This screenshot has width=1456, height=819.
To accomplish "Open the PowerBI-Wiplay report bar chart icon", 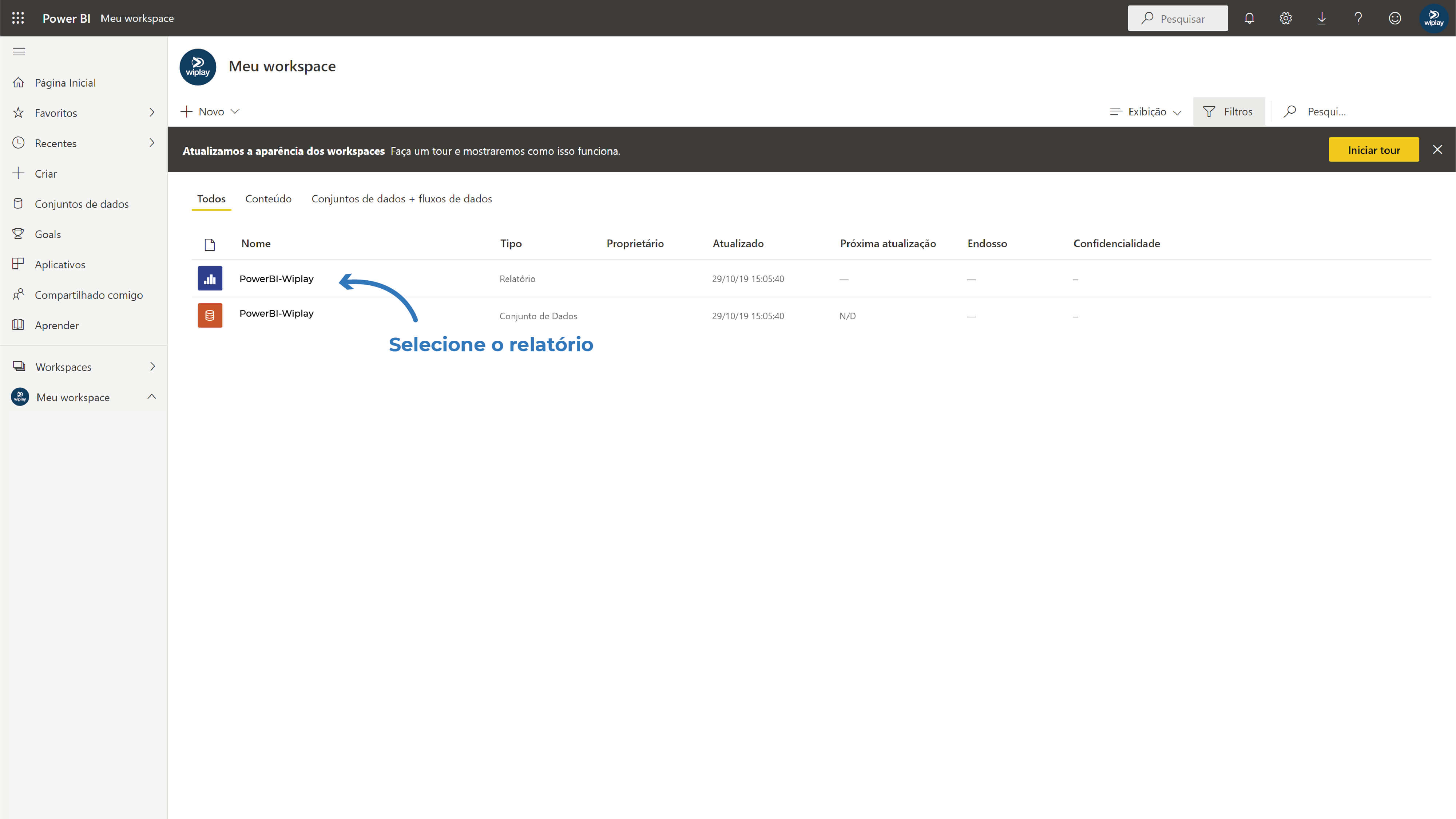I will (x=210, y=279).
